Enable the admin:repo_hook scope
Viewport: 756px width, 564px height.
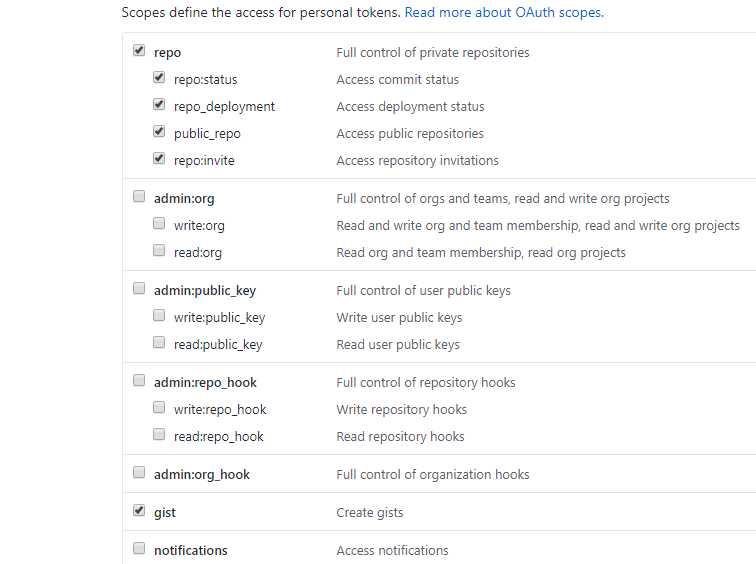point(139,380)
